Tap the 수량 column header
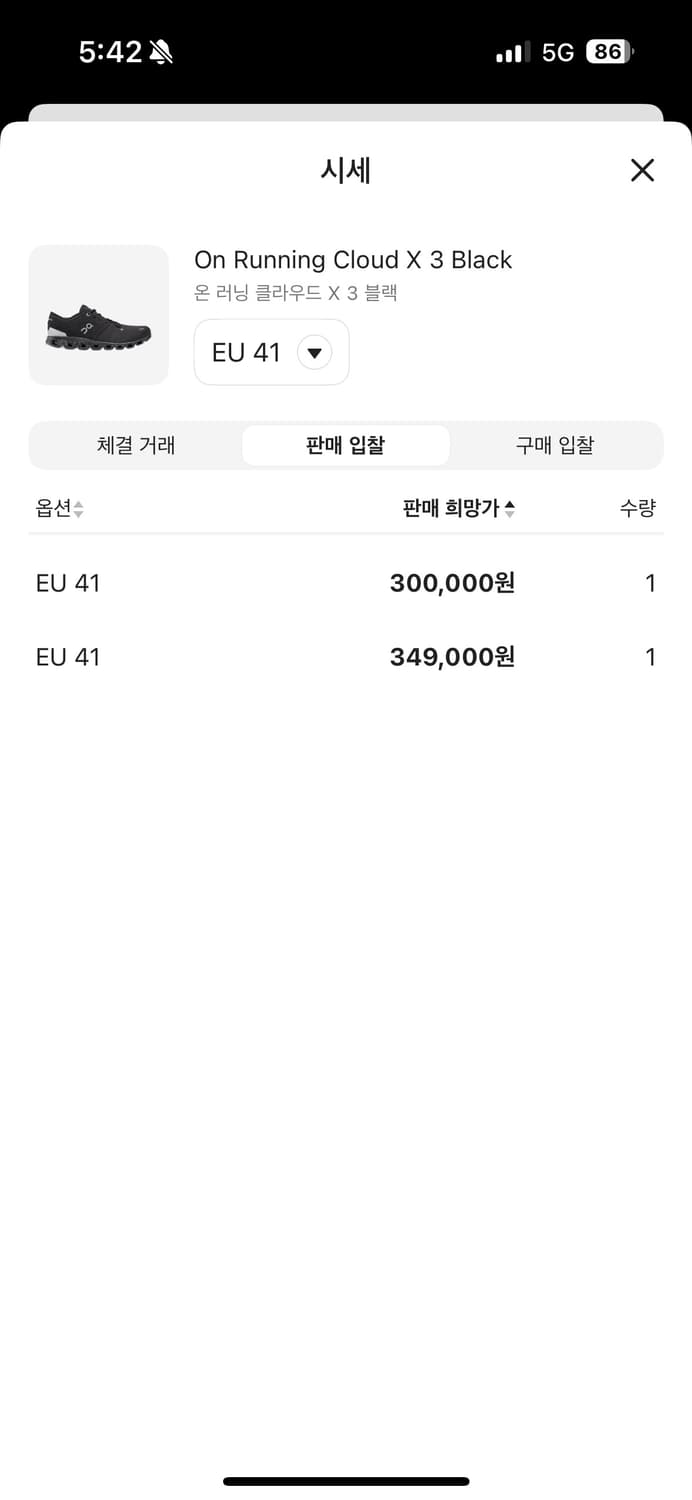The image size is (692, 1500). (x=637, y=509)
